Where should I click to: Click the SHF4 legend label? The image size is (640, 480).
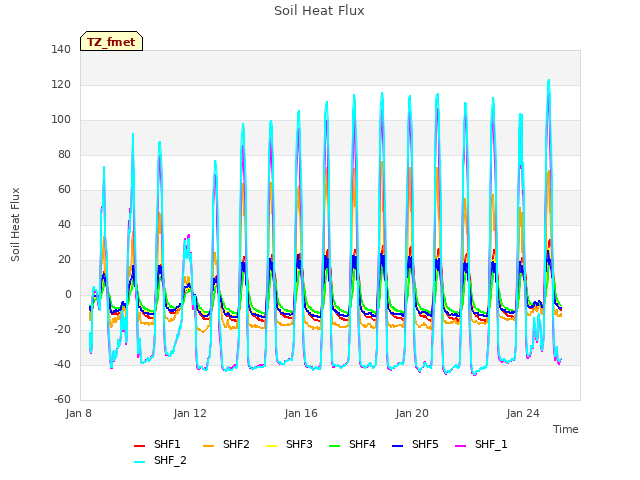click(362, 444)
